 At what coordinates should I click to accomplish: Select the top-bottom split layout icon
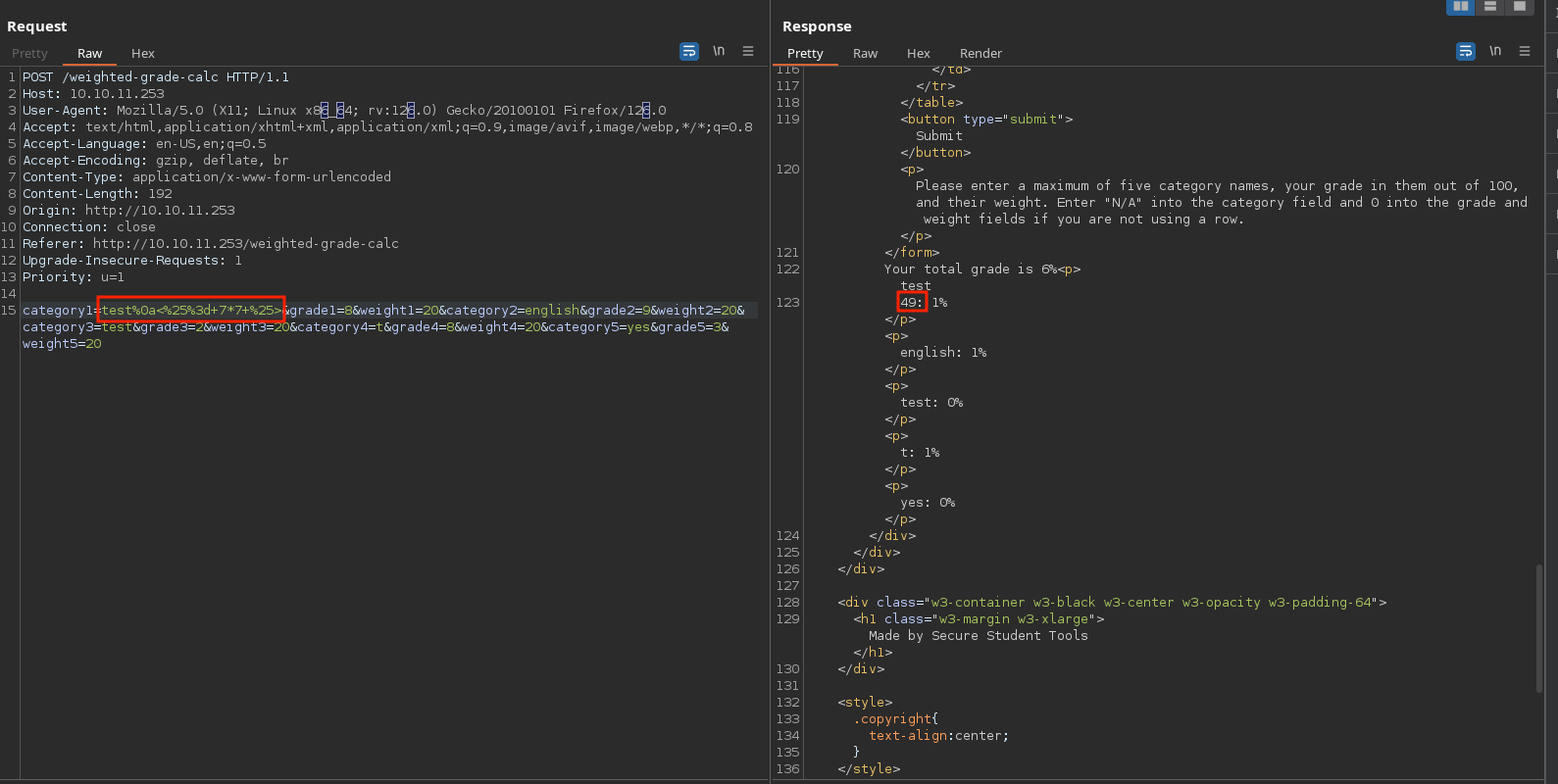click(x=1490, y=6)
